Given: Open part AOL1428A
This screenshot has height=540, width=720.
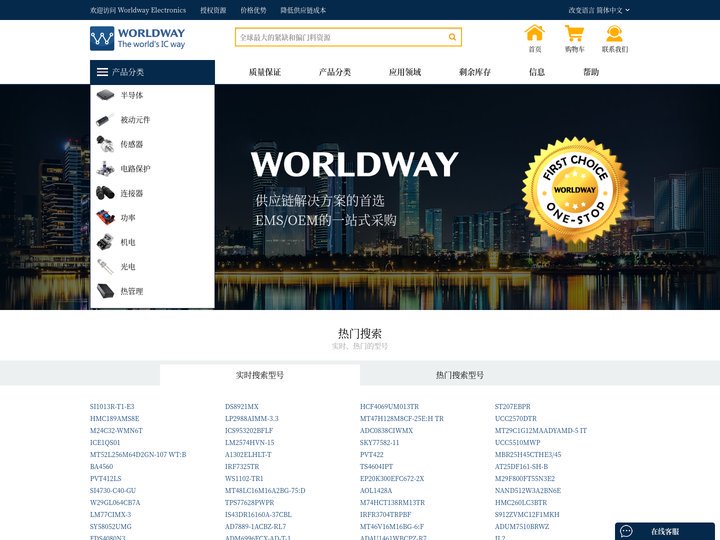Looking at the screenshot, I should (x=376, y=490).
